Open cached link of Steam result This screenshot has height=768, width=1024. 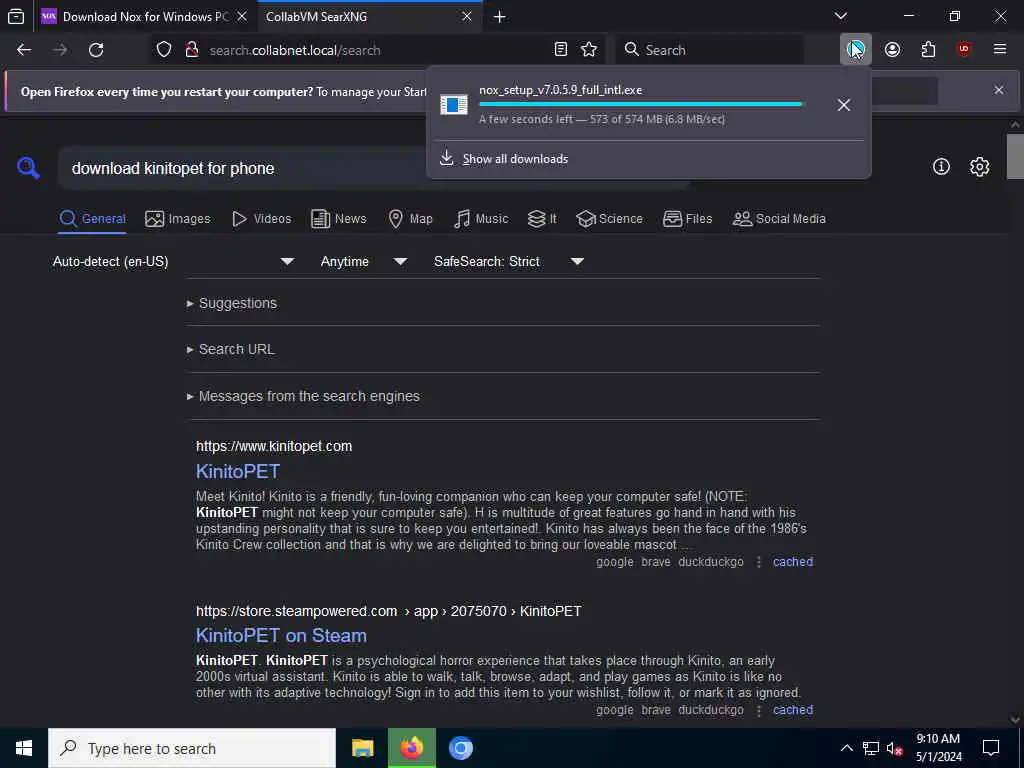(x=793, y=710)
